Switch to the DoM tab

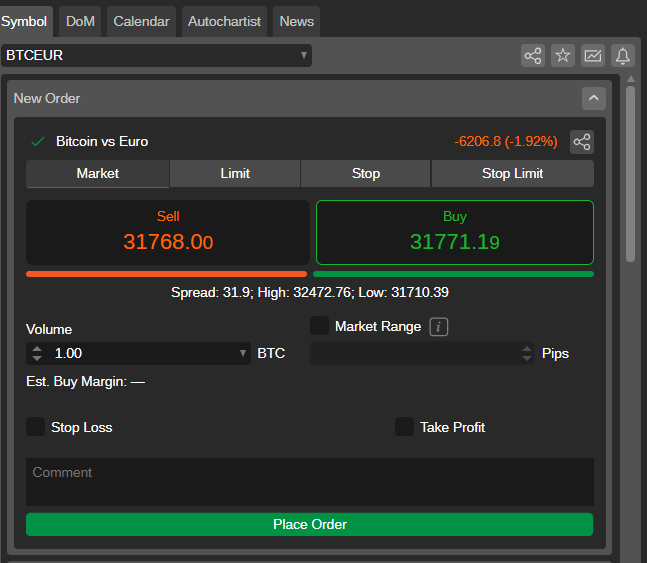click(x=80, y=21)
